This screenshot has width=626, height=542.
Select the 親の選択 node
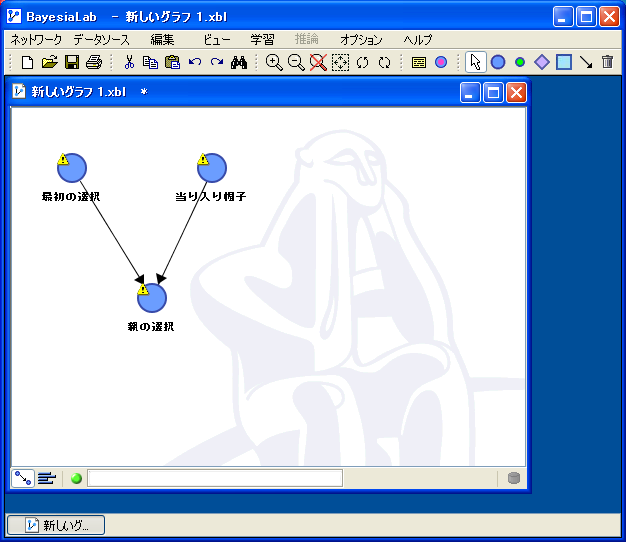coord(152,298)
